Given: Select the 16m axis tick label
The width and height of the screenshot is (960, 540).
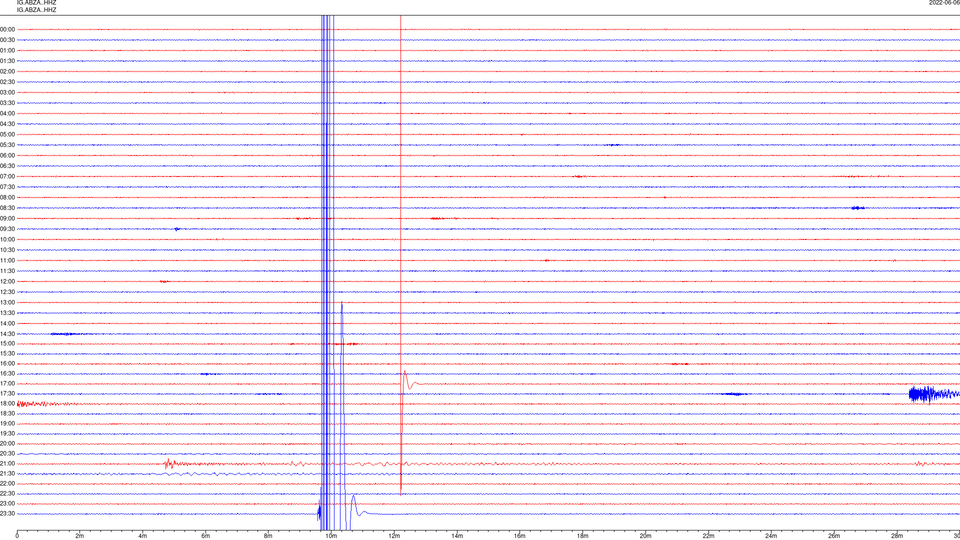Looking at the screenshot, I should point(519,536).
